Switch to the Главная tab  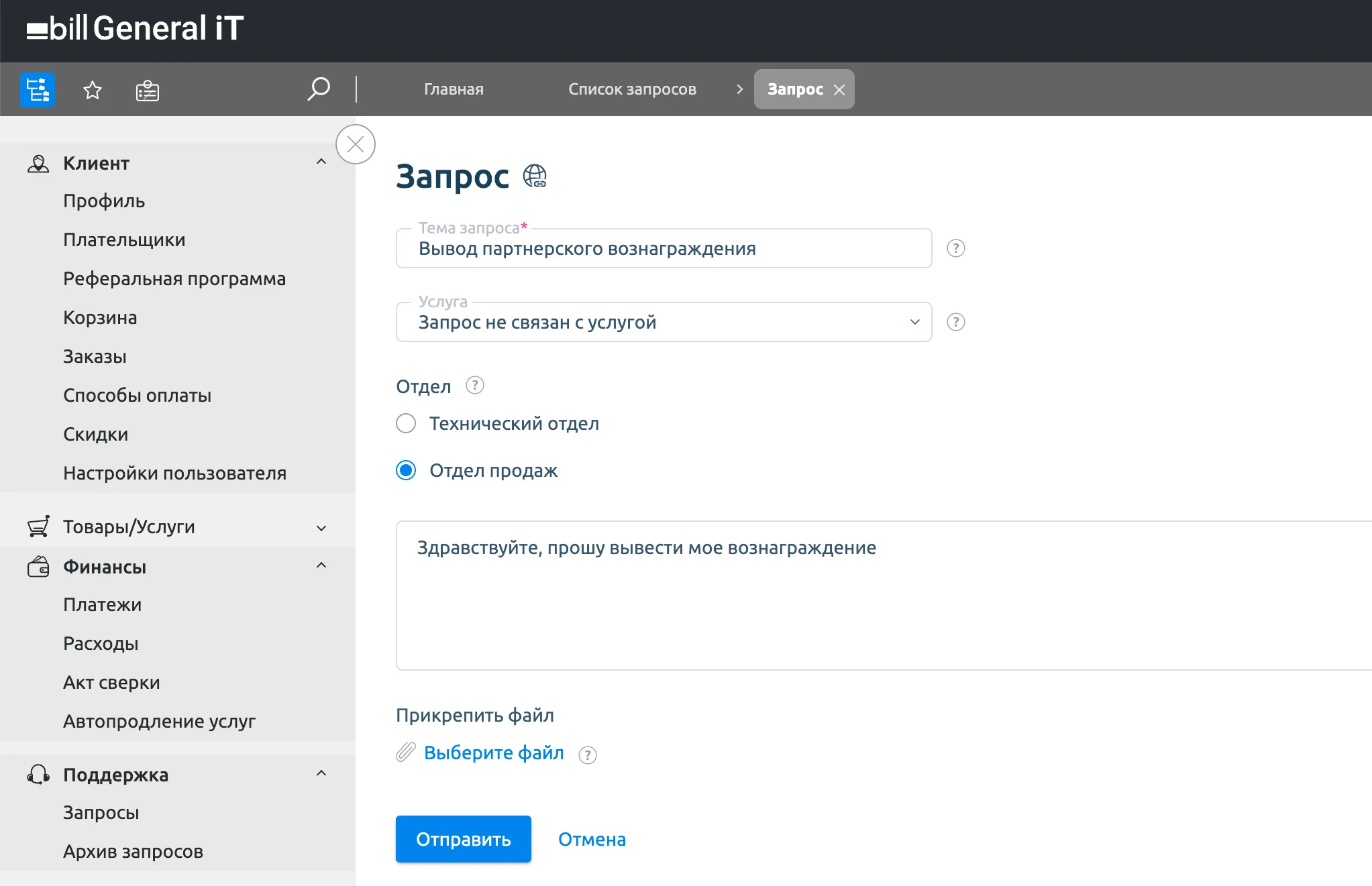(454, 89)
